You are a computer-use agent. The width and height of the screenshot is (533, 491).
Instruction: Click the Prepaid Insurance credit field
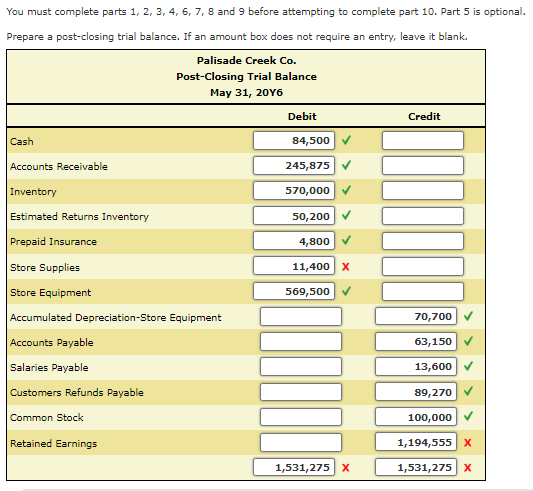coord(423,241)
